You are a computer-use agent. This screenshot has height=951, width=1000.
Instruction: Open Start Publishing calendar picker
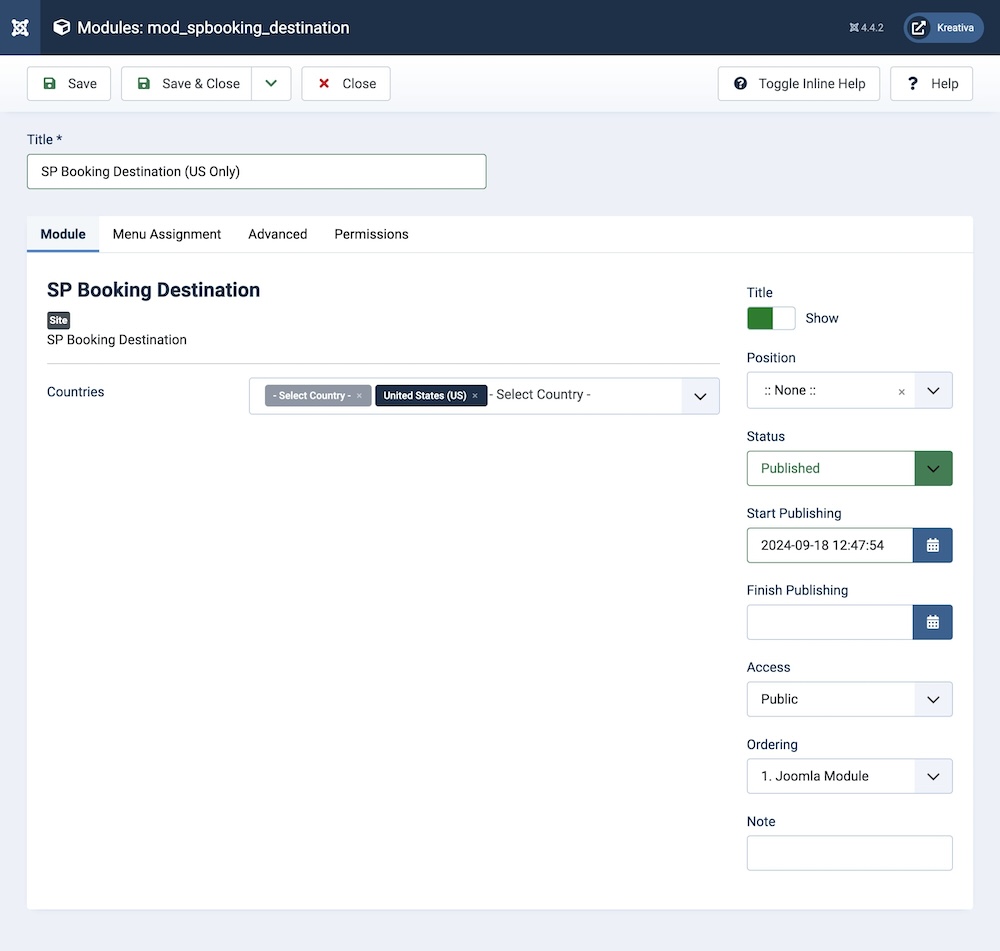click(x=932, y=545)
